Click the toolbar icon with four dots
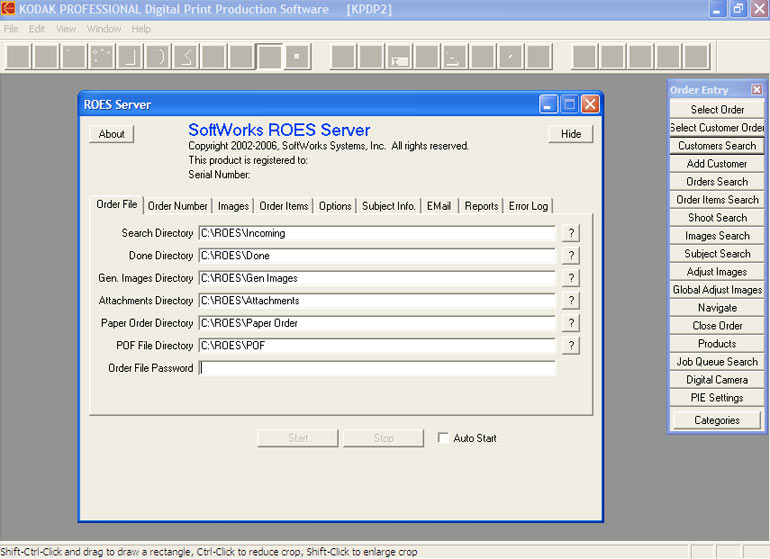770x559 pixels. tap(102, 56)
